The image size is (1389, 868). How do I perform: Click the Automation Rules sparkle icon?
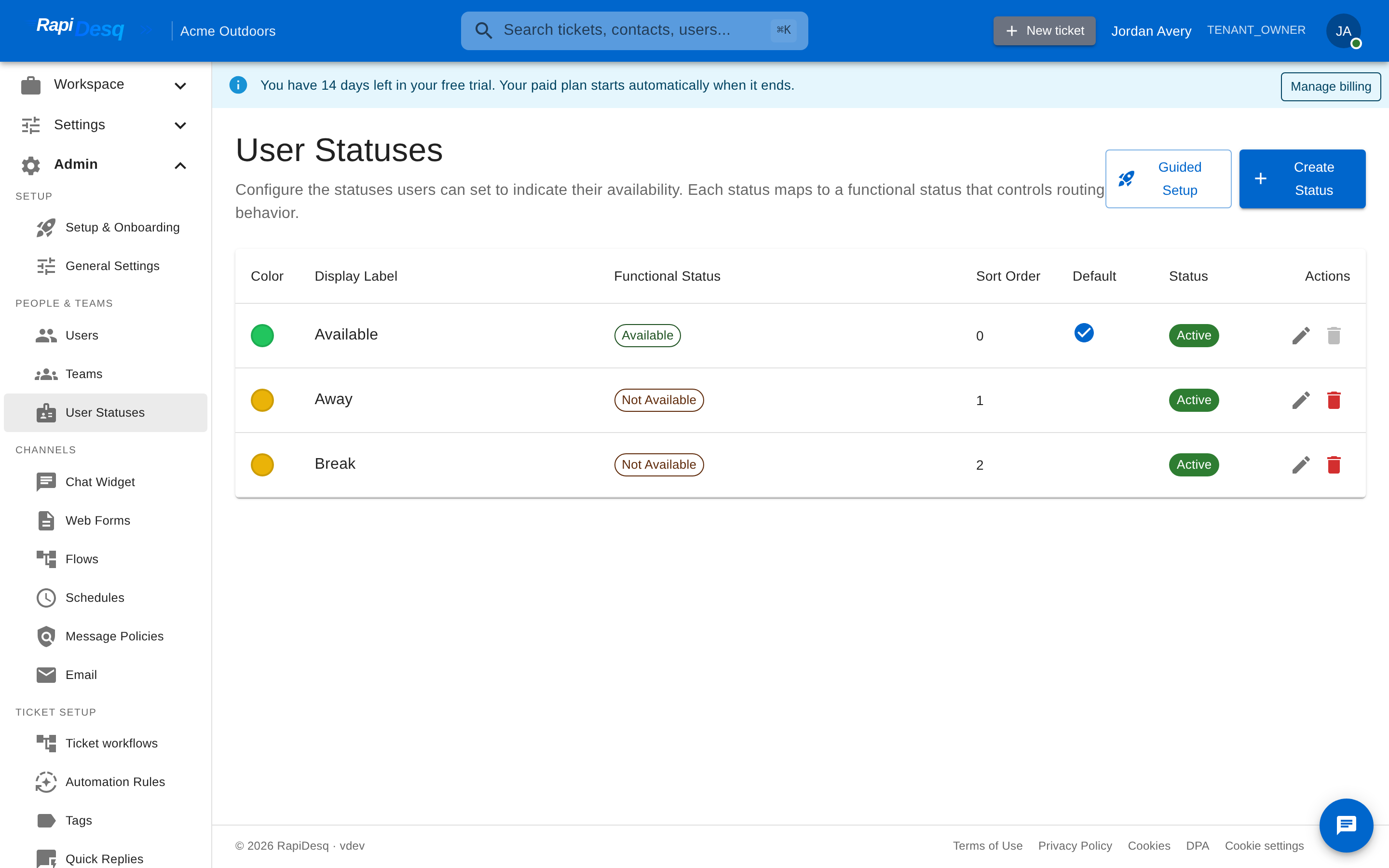pos(46,782)
